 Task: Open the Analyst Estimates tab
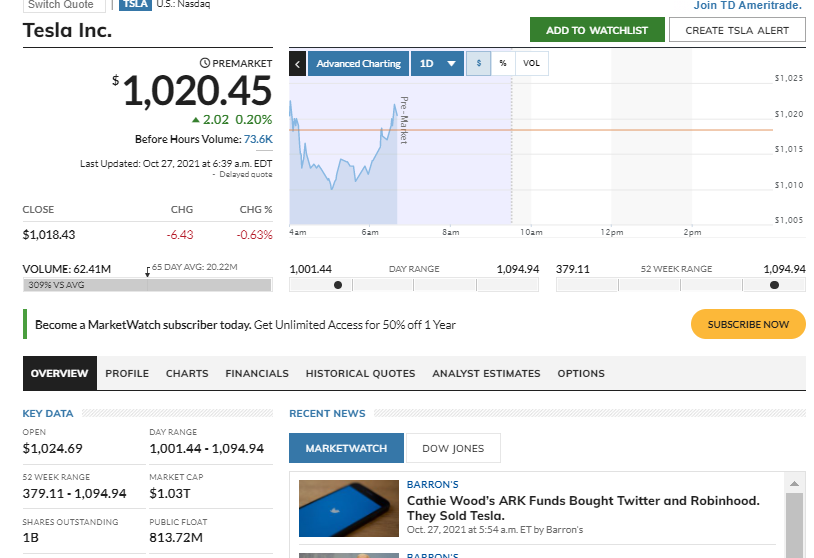tap(486, 374)
